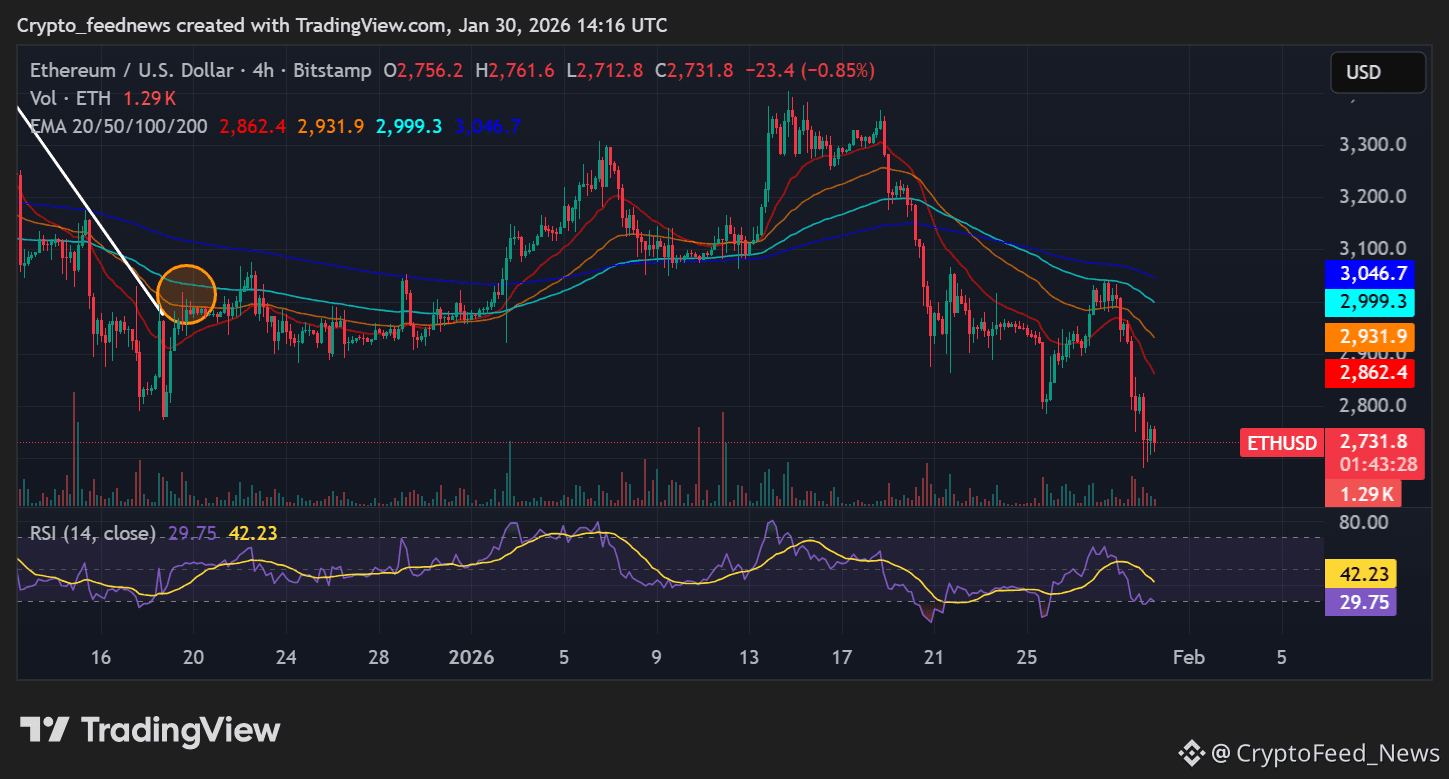The width and height of the screenshot is (1449, 779).
Task: Click the EMA legend value 2,999.3
Action: (x=409, y=127)
